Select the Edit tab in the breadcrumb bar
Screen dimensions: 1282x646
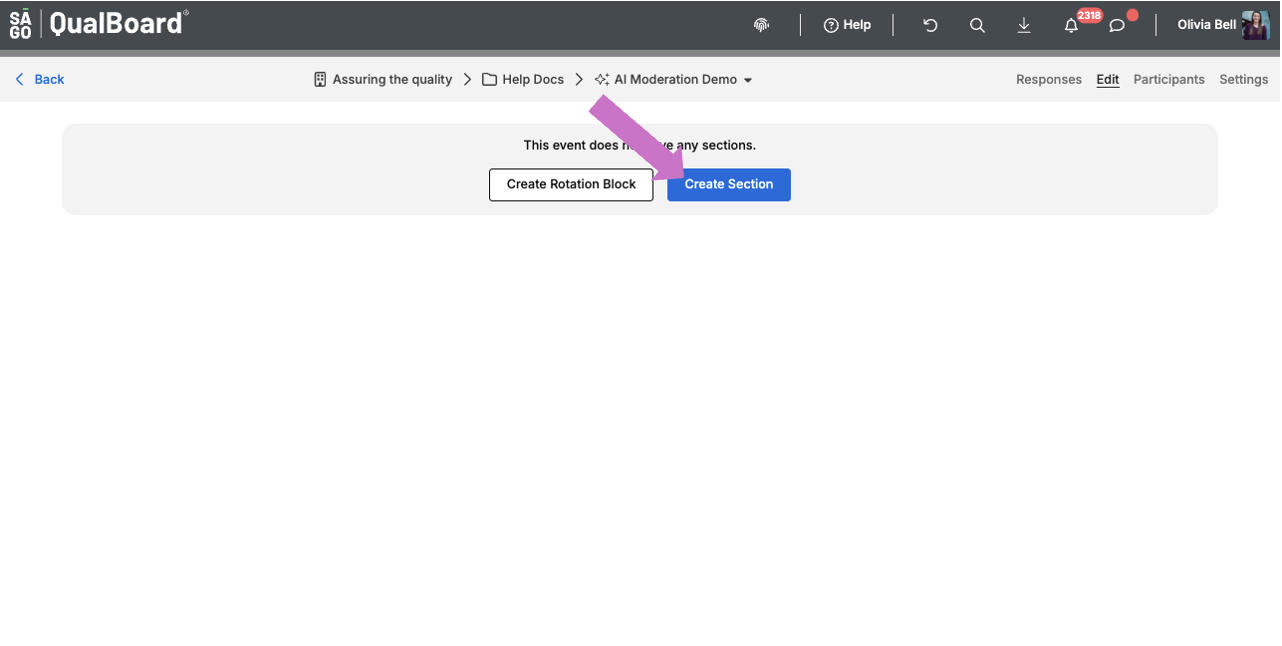click(1107, 79)
